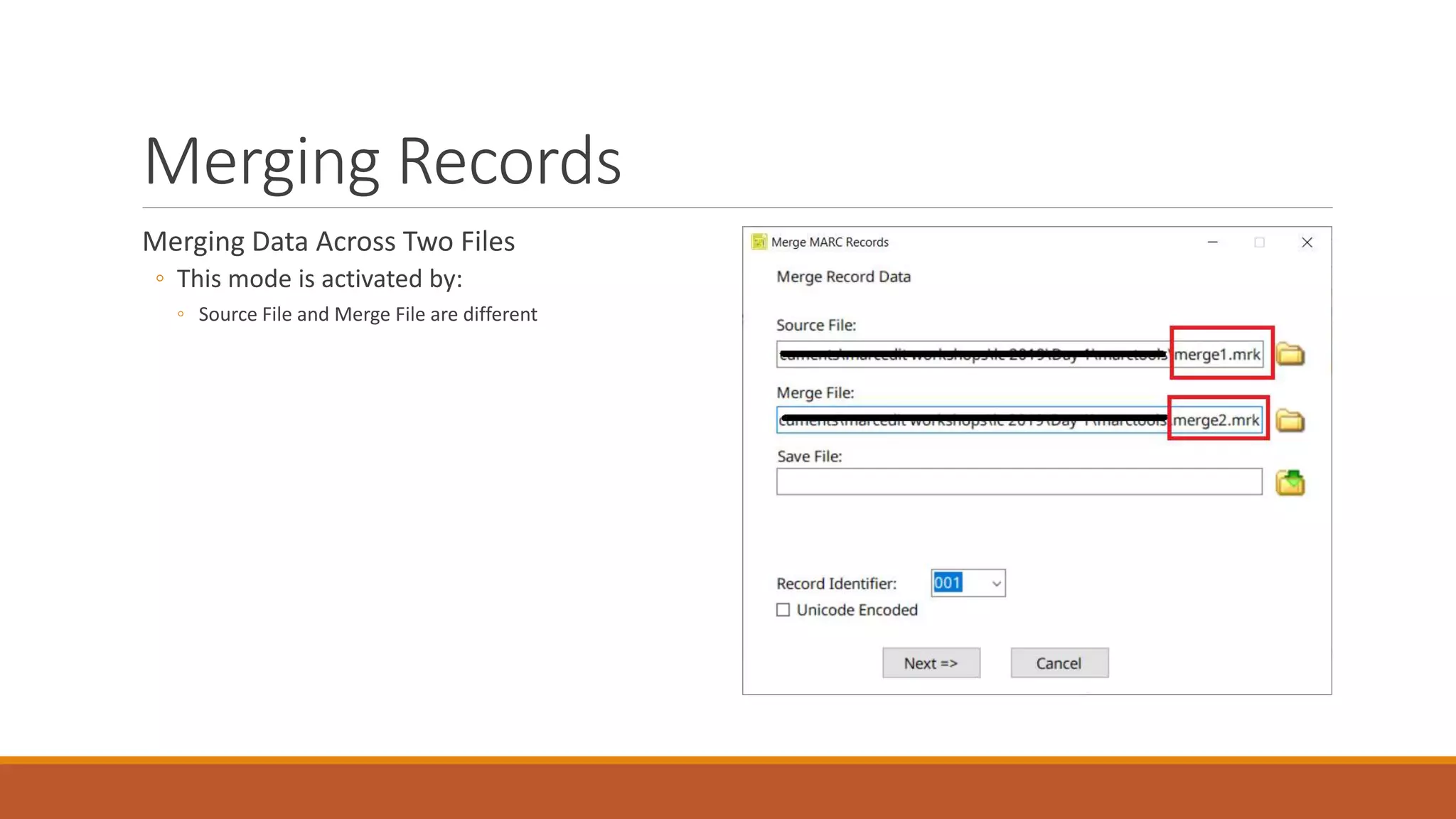Click the Record Identifier label

point(836,584)
